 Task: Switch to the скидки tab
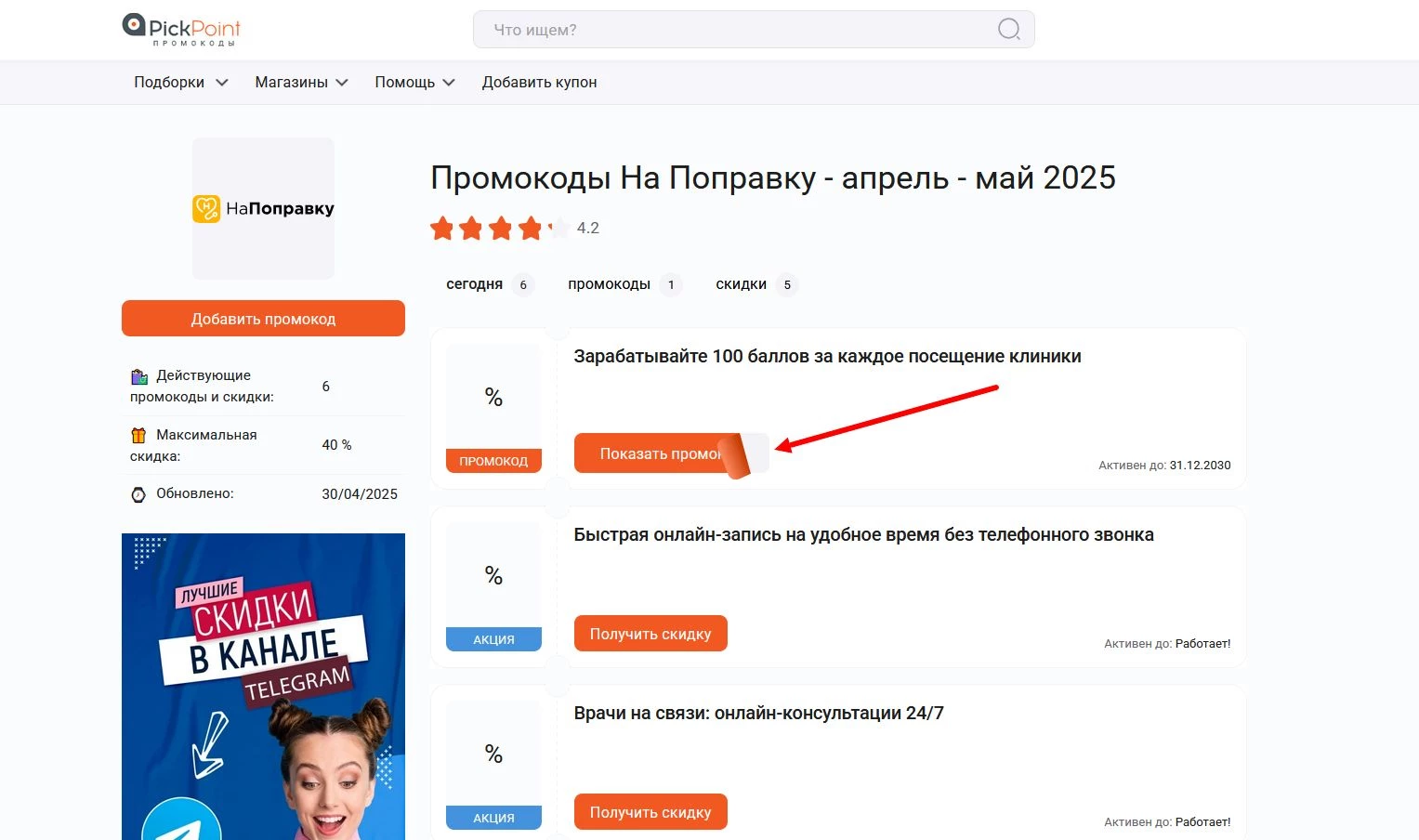click(755, 284)
